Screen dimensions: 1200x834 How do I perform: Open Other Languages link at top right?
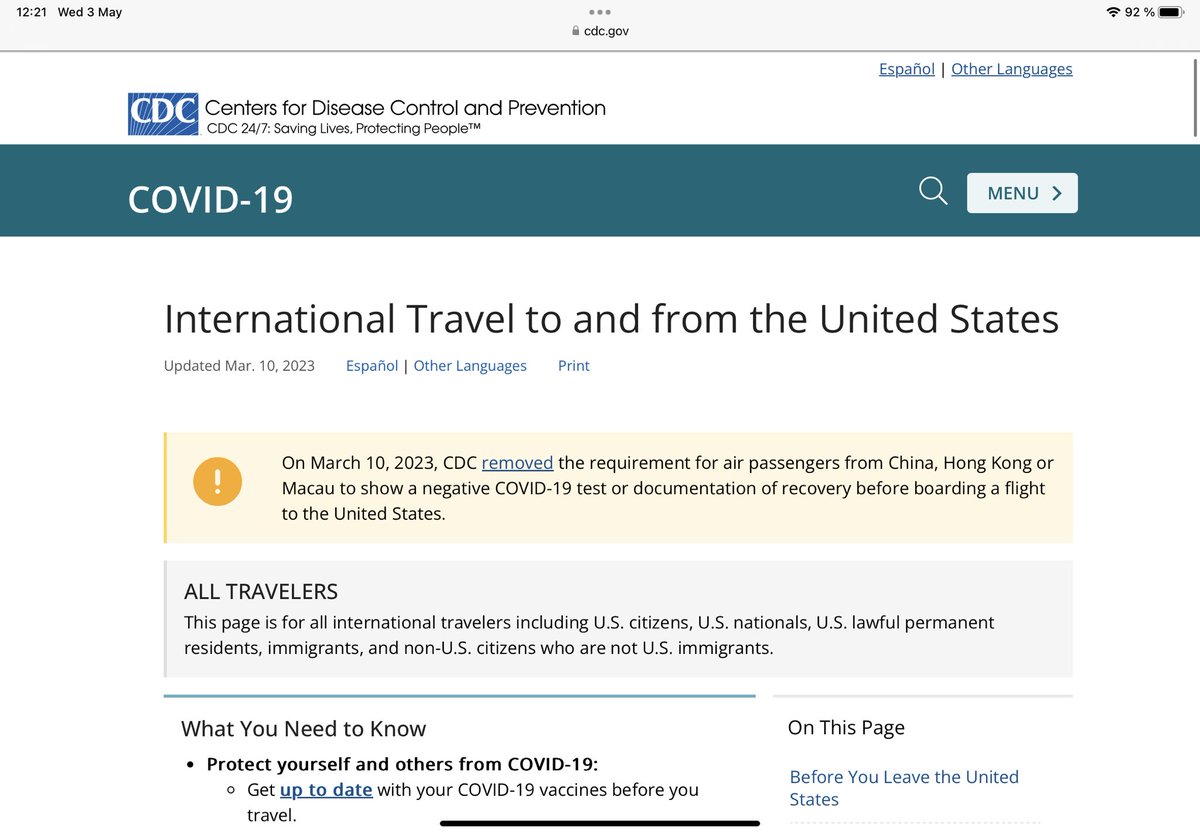(x=1012, y=69)
